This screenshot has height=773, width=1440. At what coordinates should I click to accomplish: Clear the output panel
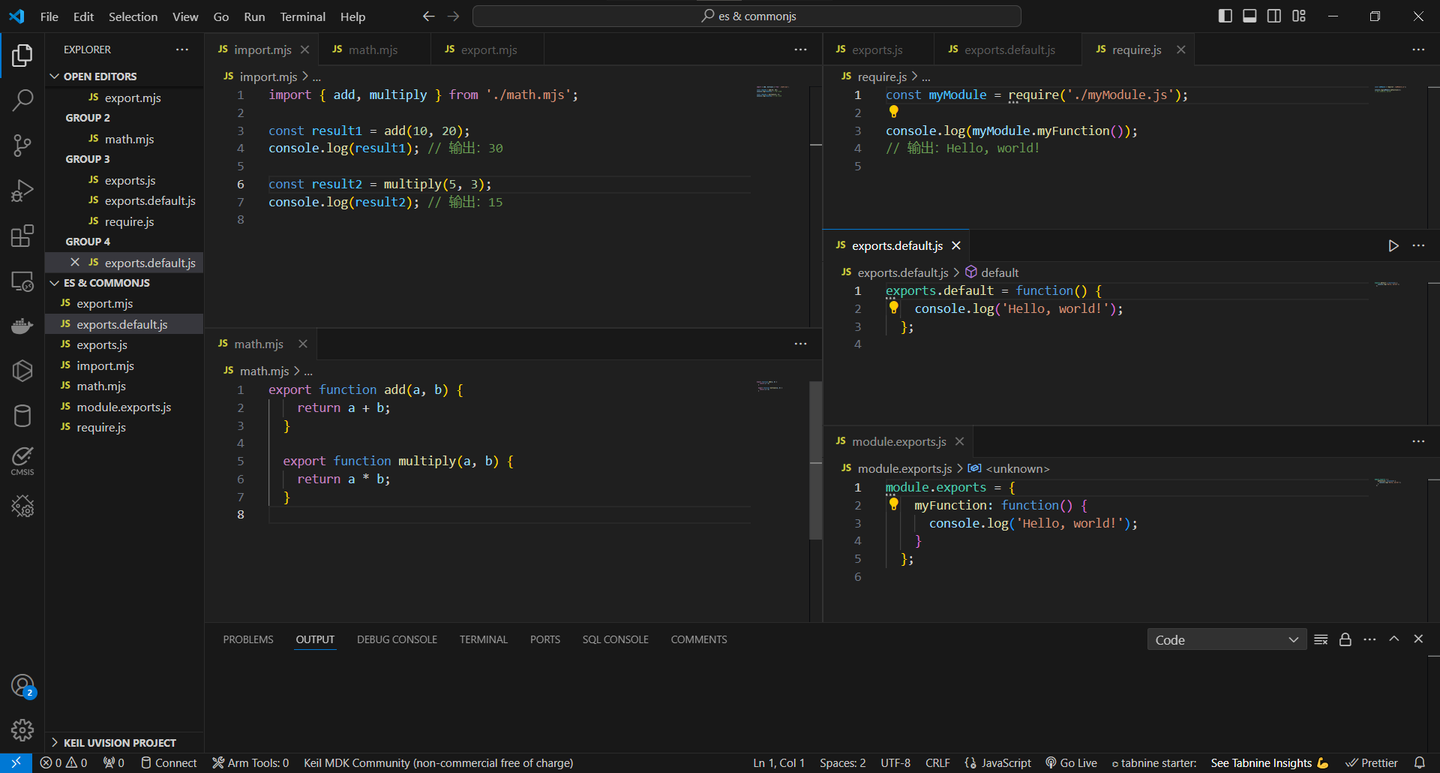1321,639
